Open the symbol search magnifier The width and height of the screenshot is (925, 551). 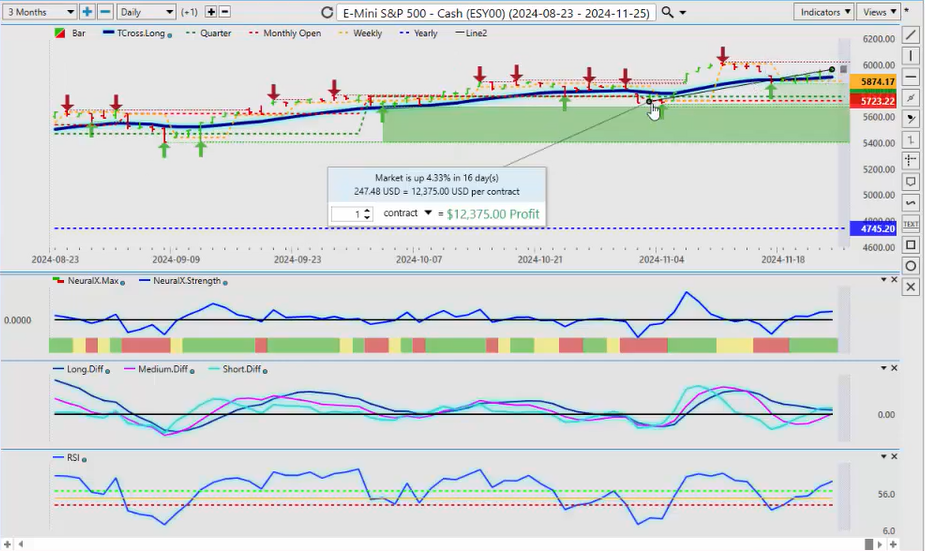click(667, 12)
